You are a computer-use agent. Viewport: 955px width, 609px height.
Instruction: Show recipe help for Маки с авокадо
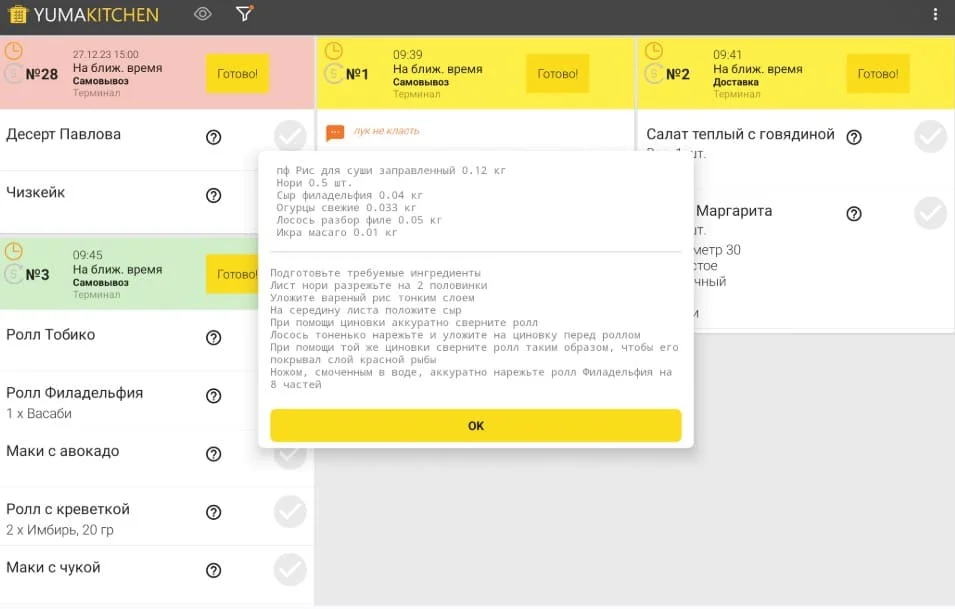coord(213,454)
